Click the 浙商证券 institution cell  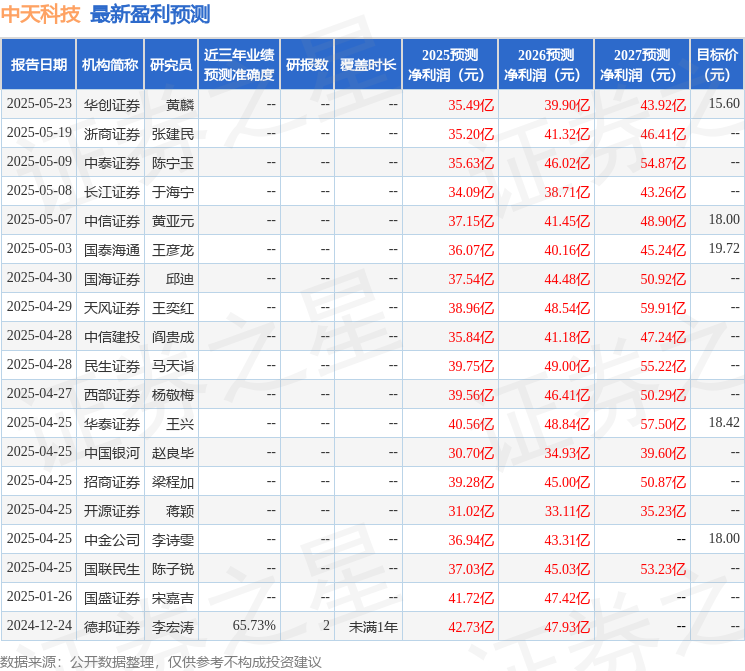coord(112,134)
